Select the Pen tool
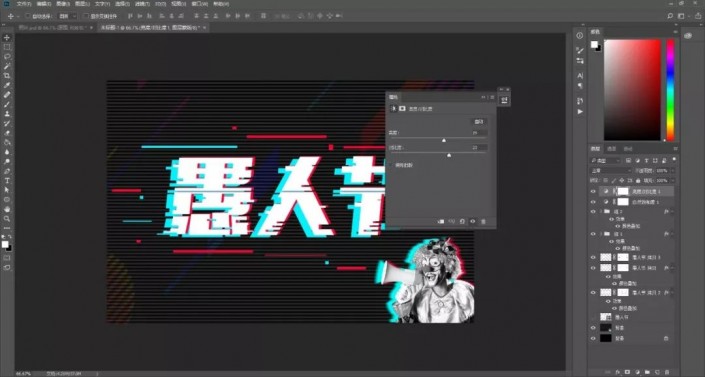This screenshot has height=377, width=705. coord(7,171)
